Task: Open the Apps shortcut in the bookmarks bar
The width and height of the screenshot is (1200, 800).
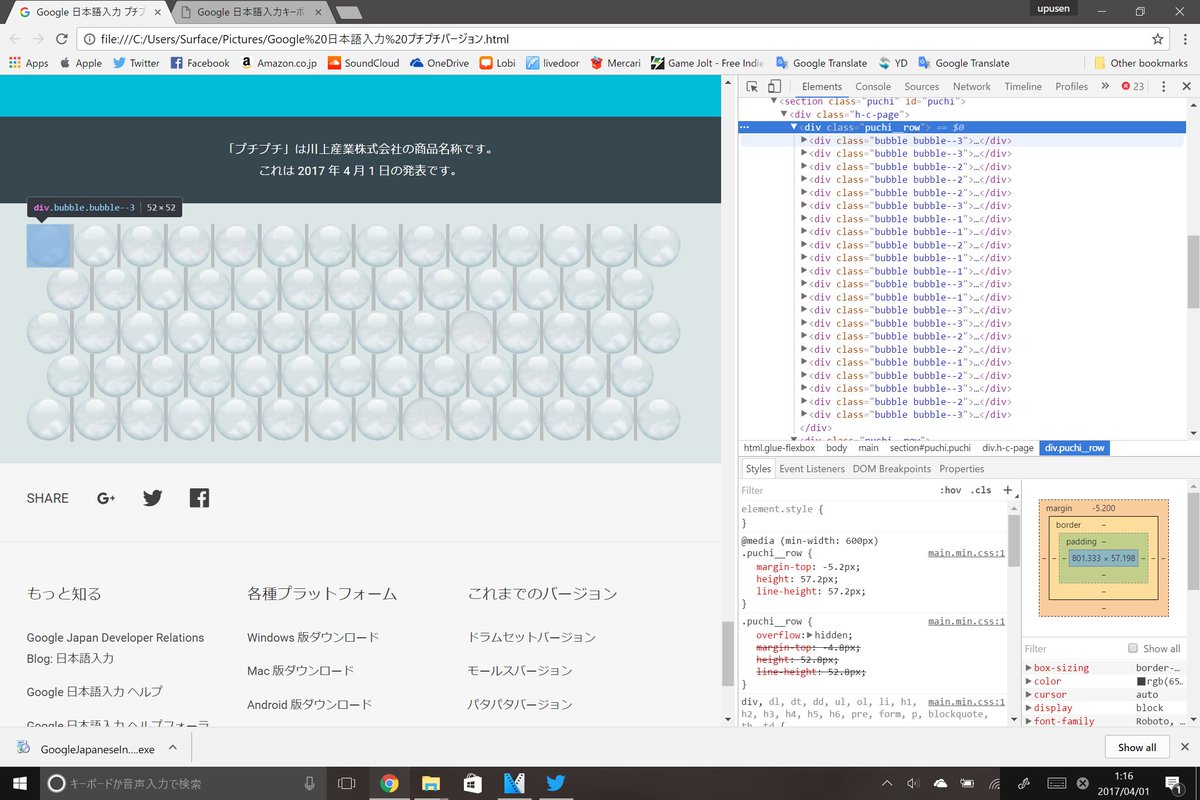Action: pos(29,63)
